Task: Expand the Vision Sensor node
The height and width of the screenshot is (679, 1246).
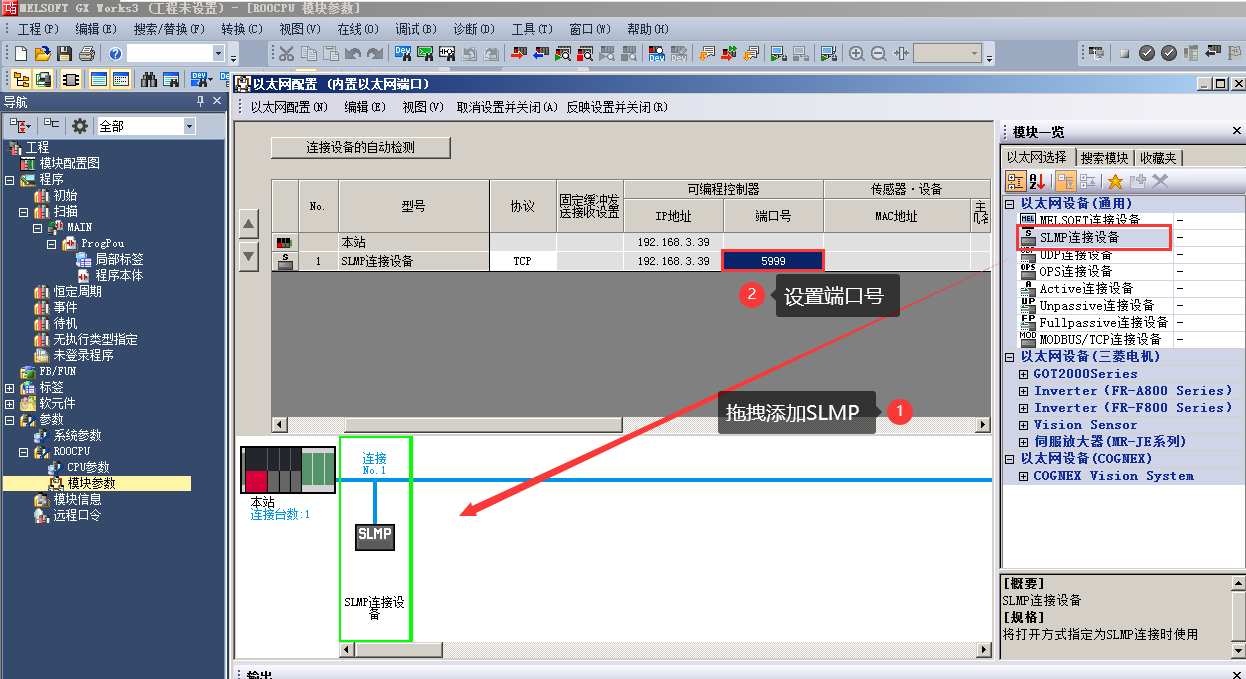Action: pyautogui.click(x=1023, y=425)
